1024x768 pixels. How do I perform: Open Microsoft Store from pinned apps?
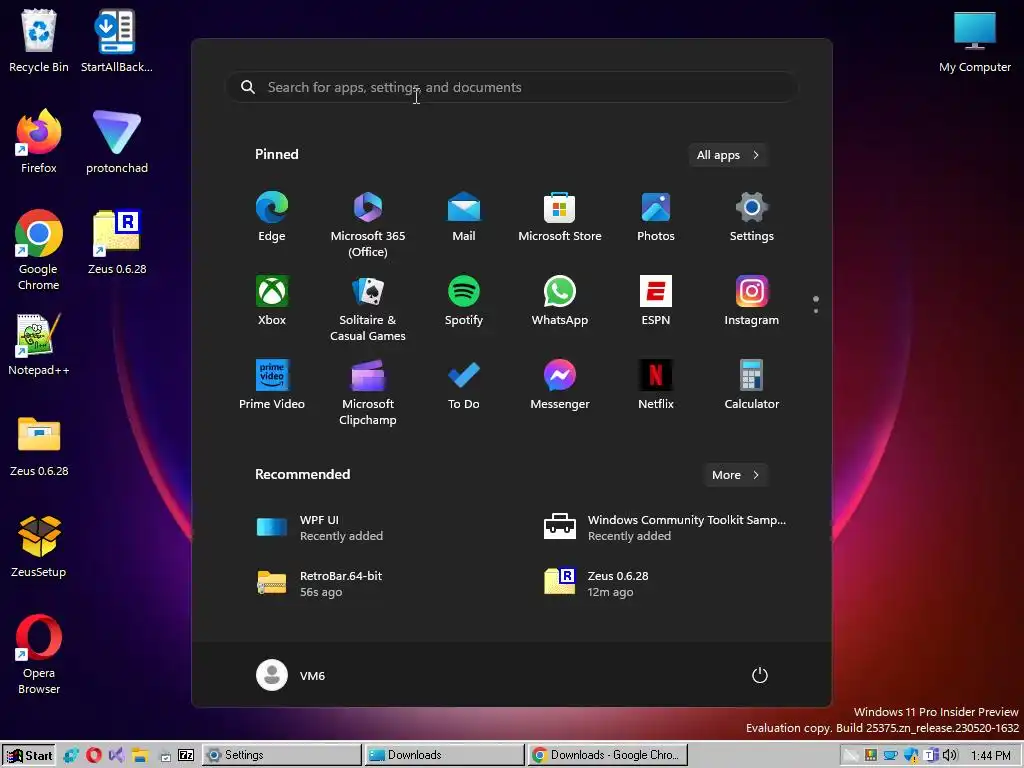[560, 217]
